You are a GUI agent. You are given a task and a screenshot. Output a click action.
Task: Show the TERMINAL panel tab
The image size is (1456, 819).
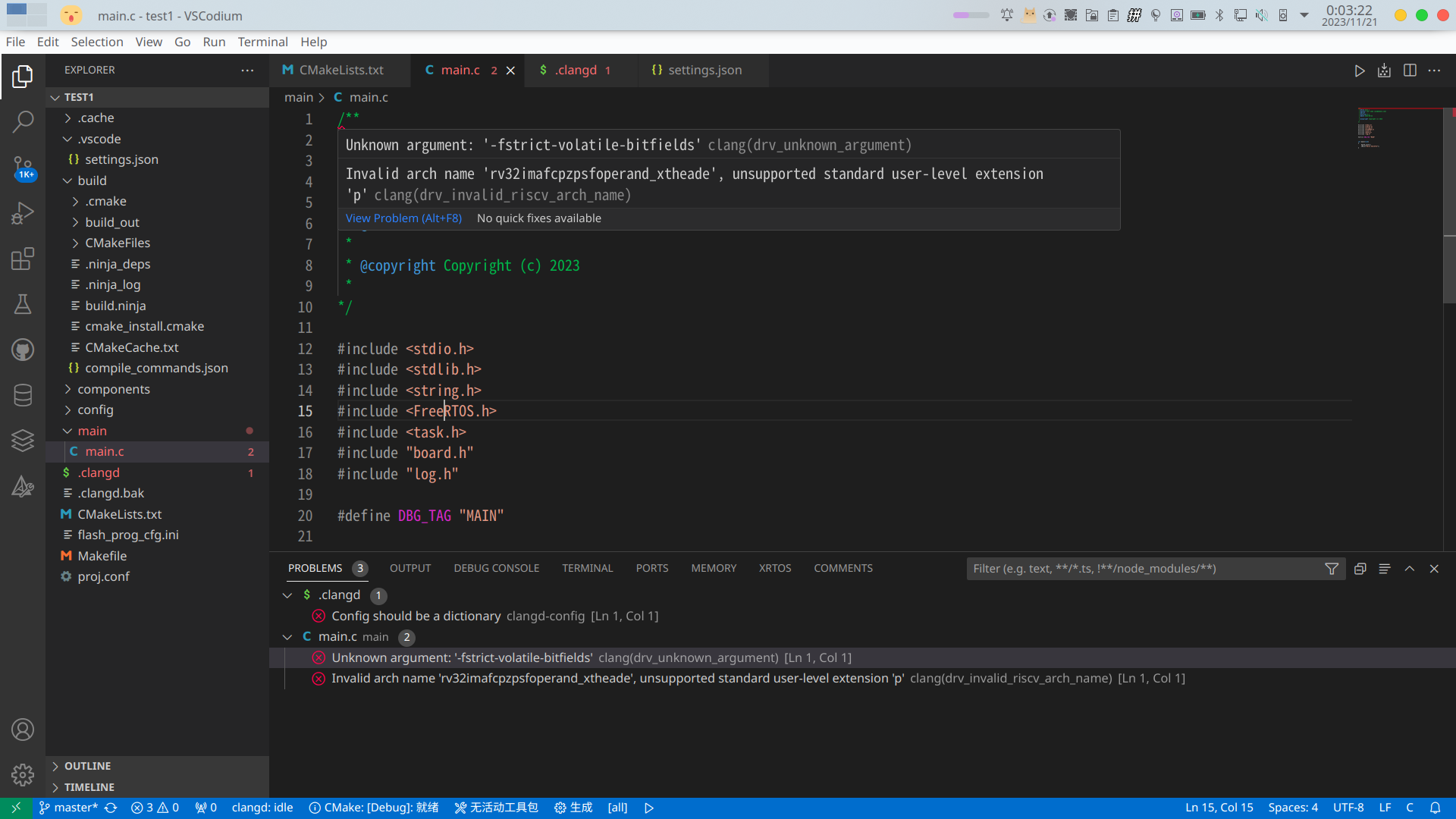pos(588,569)
